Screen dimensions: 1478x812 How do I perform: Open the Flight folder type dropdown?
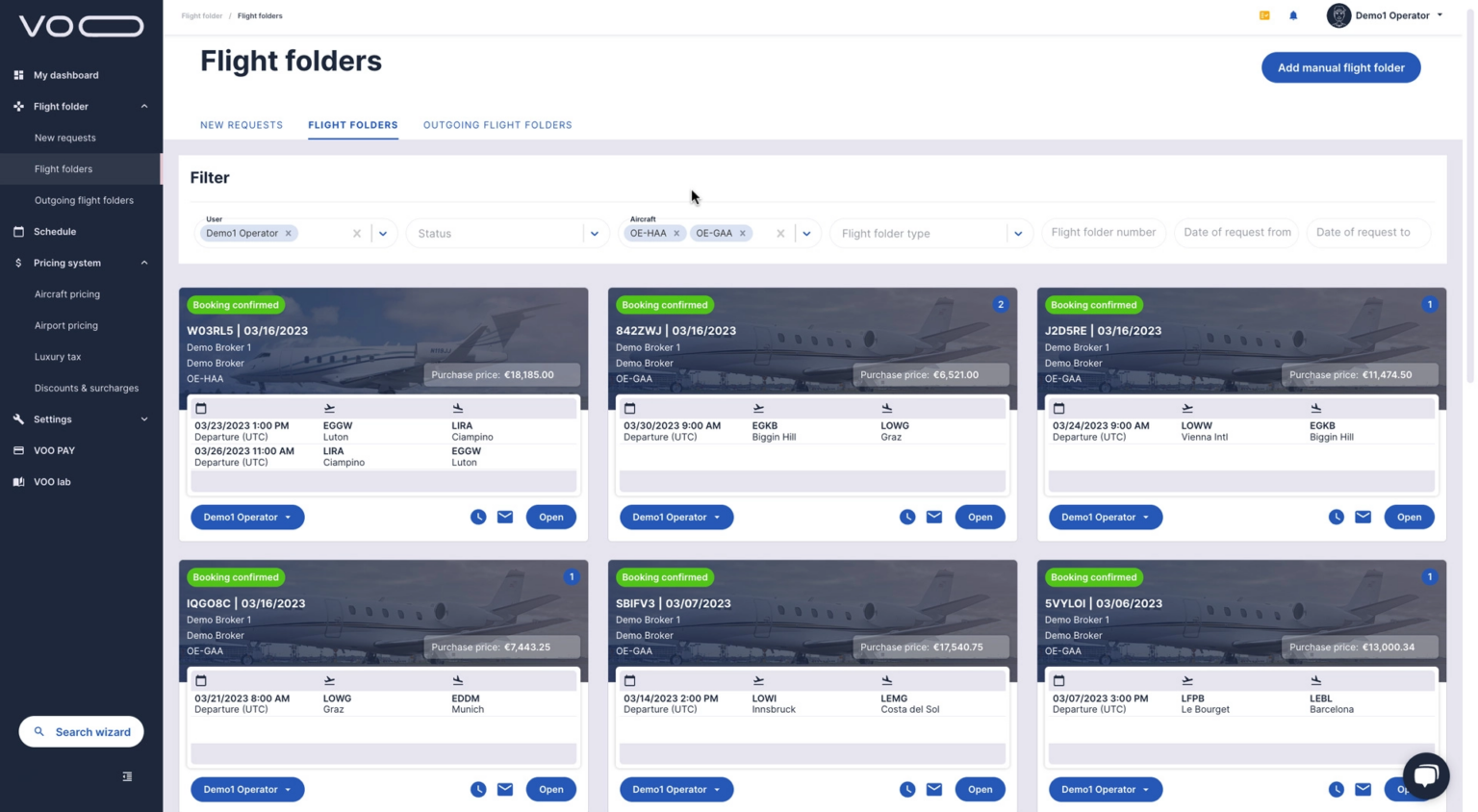[x=1017, y=233]
